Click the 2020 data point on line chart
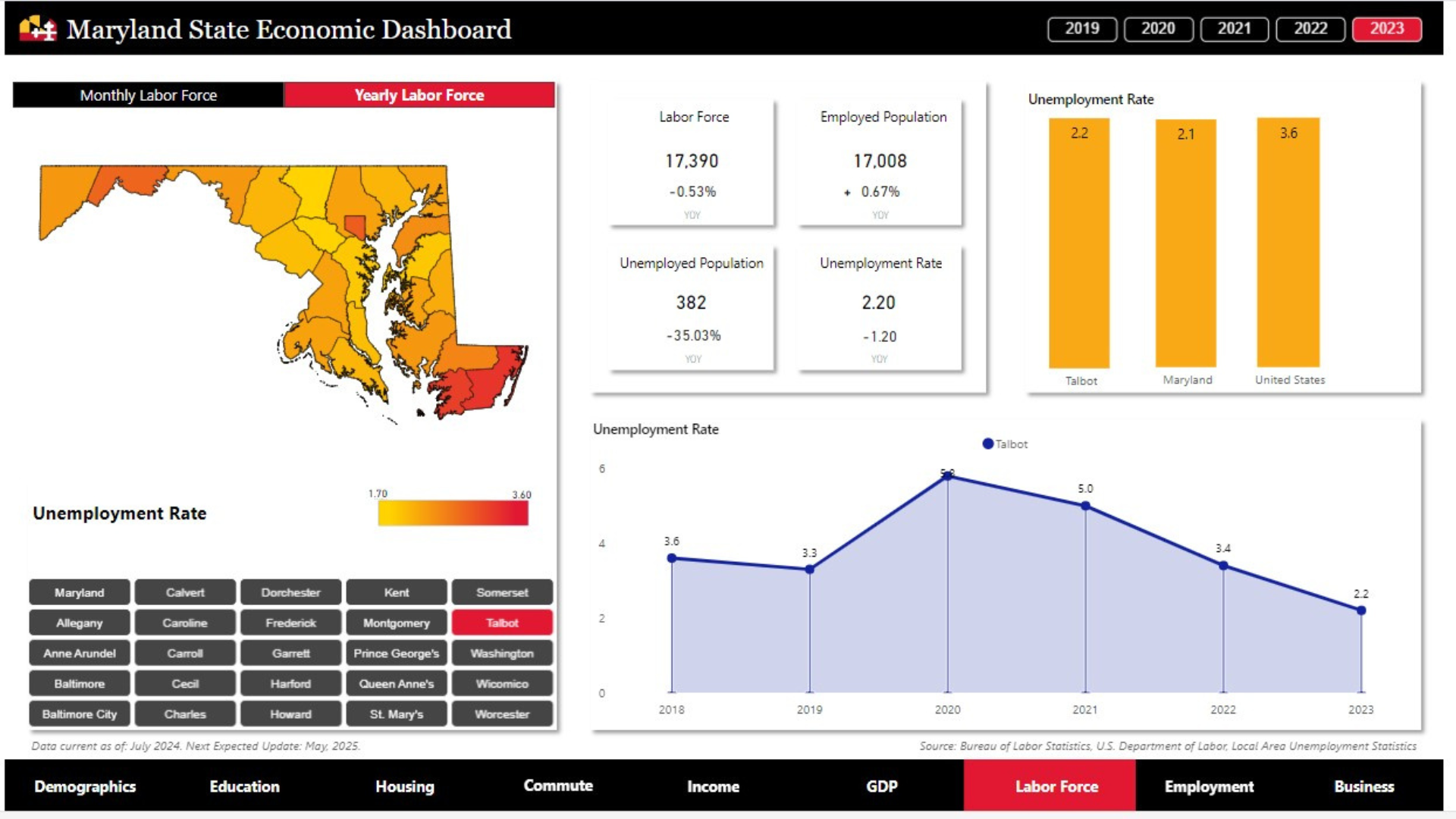 [x=947, y=475]
